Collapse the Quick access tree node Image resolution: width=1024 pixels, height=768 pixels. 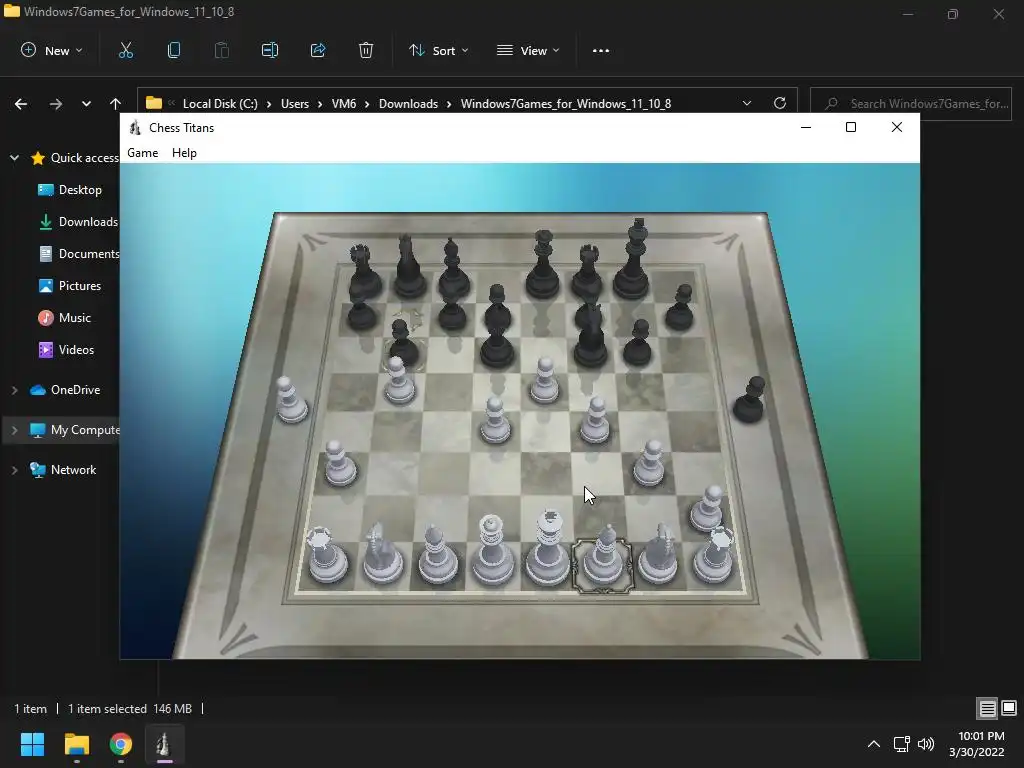[14, 157]
